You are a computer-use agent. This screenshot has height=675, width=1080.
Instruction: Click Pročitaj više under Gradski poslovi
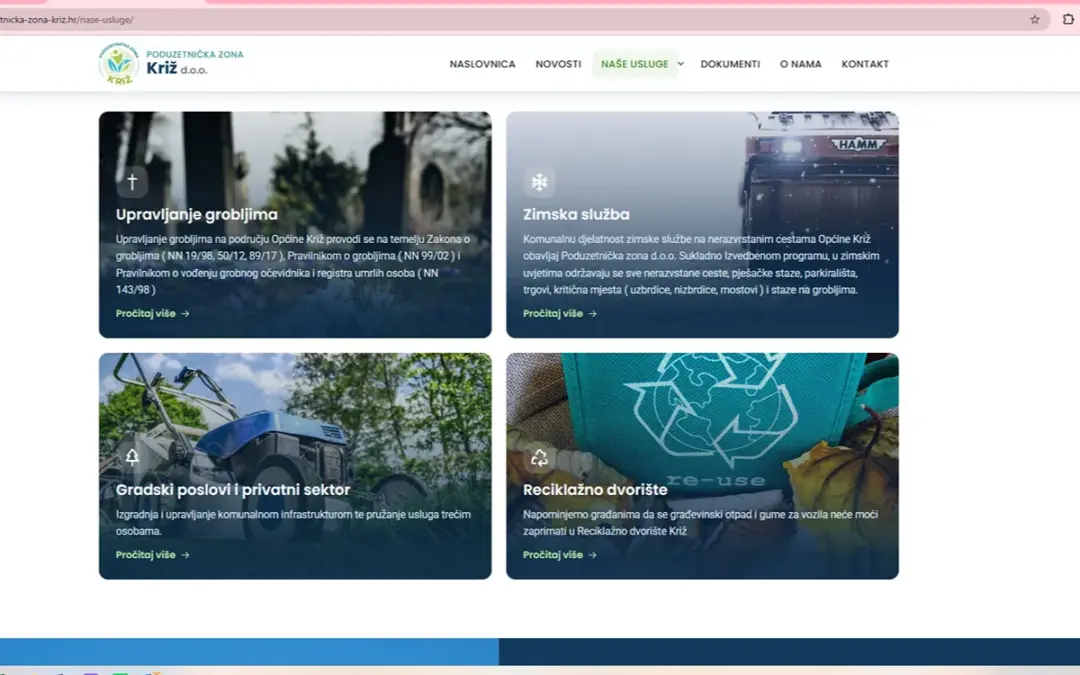pyautogui.click(x=152, y=554)
